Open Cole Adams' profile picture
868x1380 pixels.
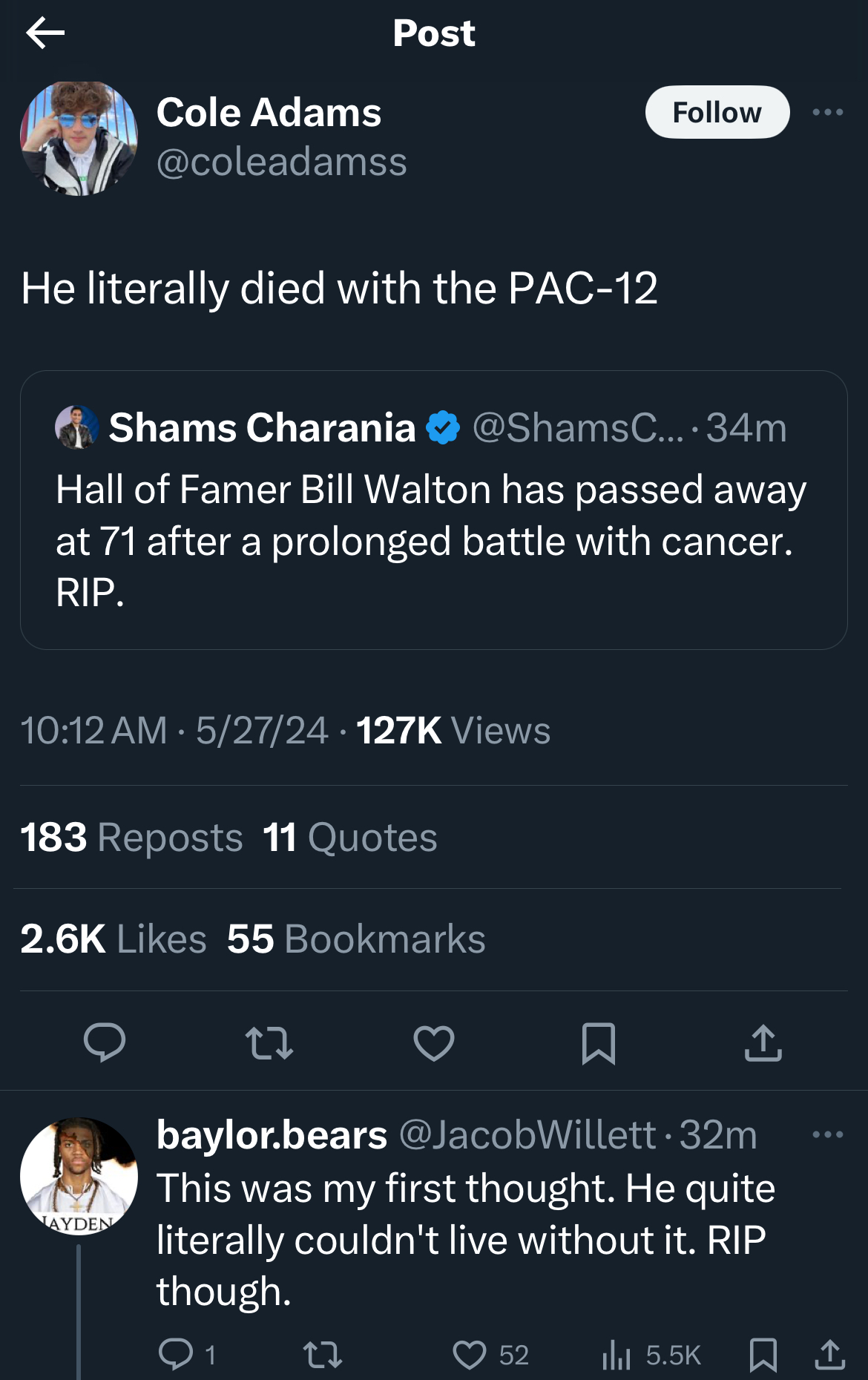click(x=79, y=139)
